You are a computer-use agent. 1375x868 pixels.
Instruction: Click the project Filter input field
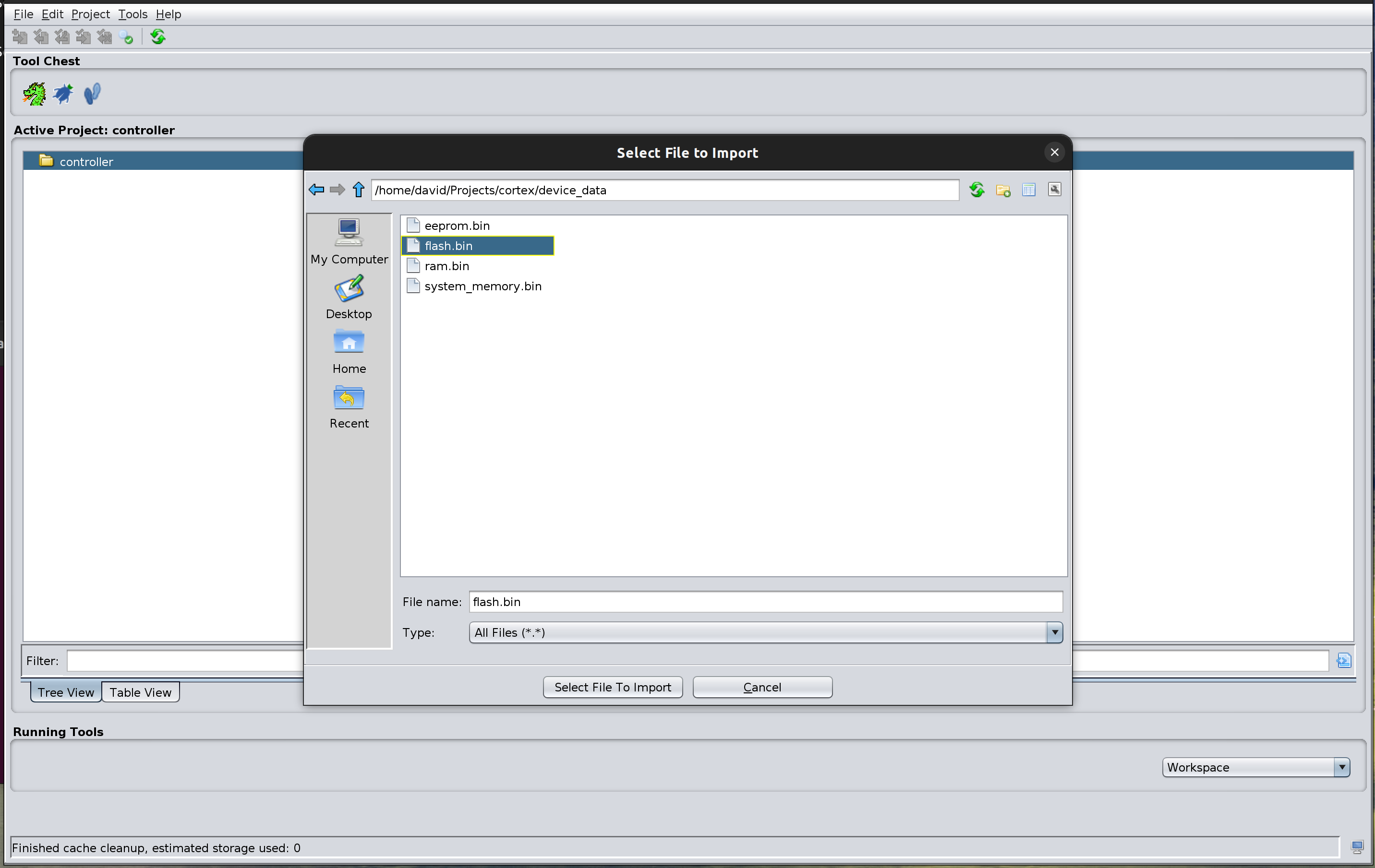[698, 660]
